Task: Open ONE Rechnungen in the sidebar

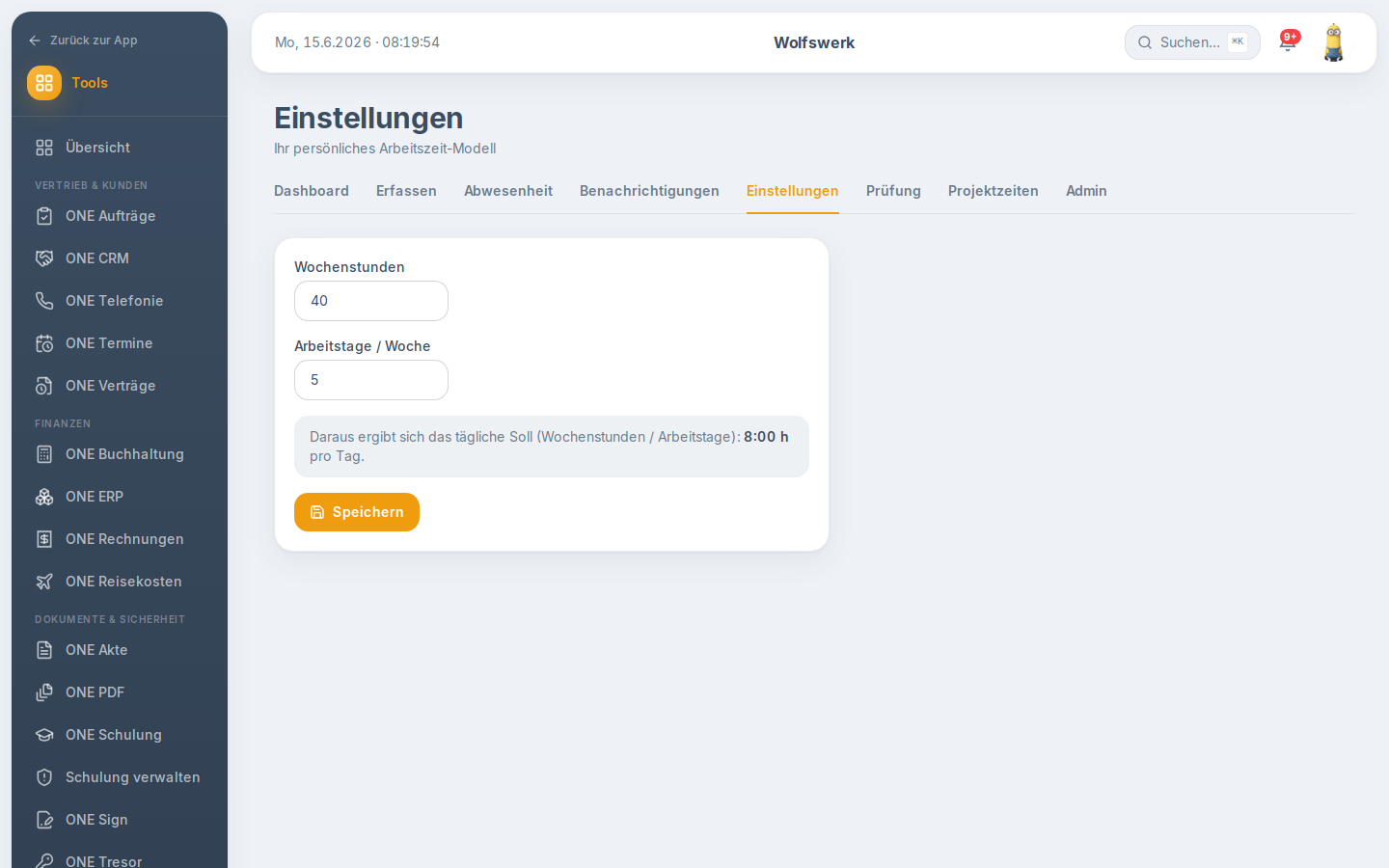Action: 120,539
